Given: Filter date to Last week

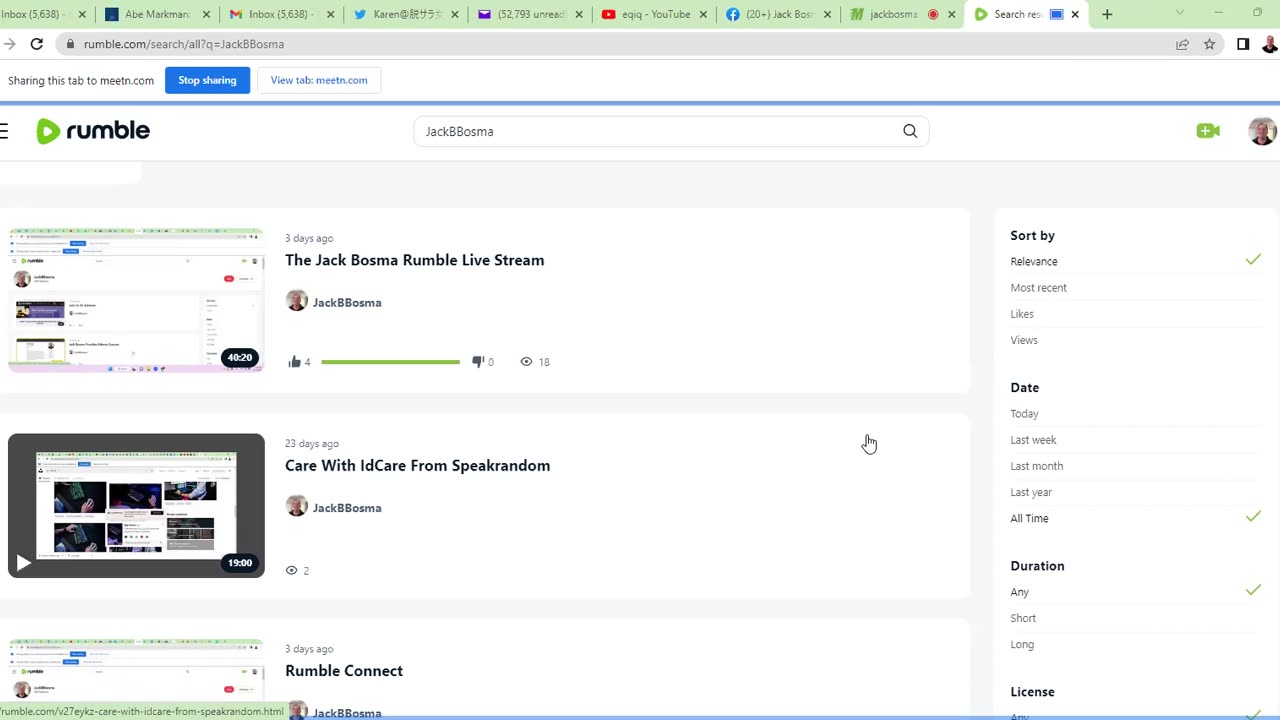Looking at the screenshot, I should click(1033, 440).
